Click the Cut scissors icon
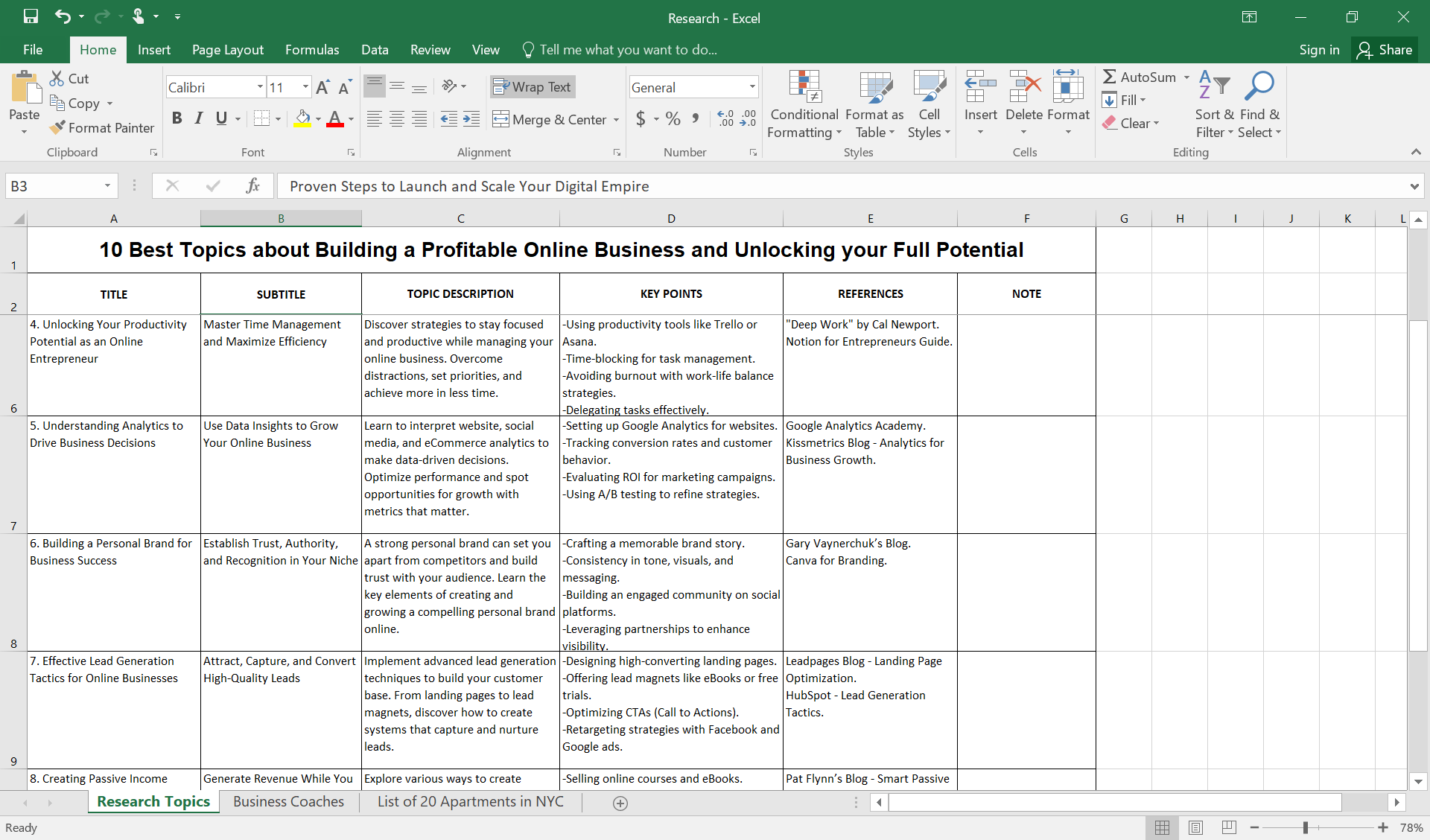This screenshot has width=1430, height=840. tap(57, 78)
